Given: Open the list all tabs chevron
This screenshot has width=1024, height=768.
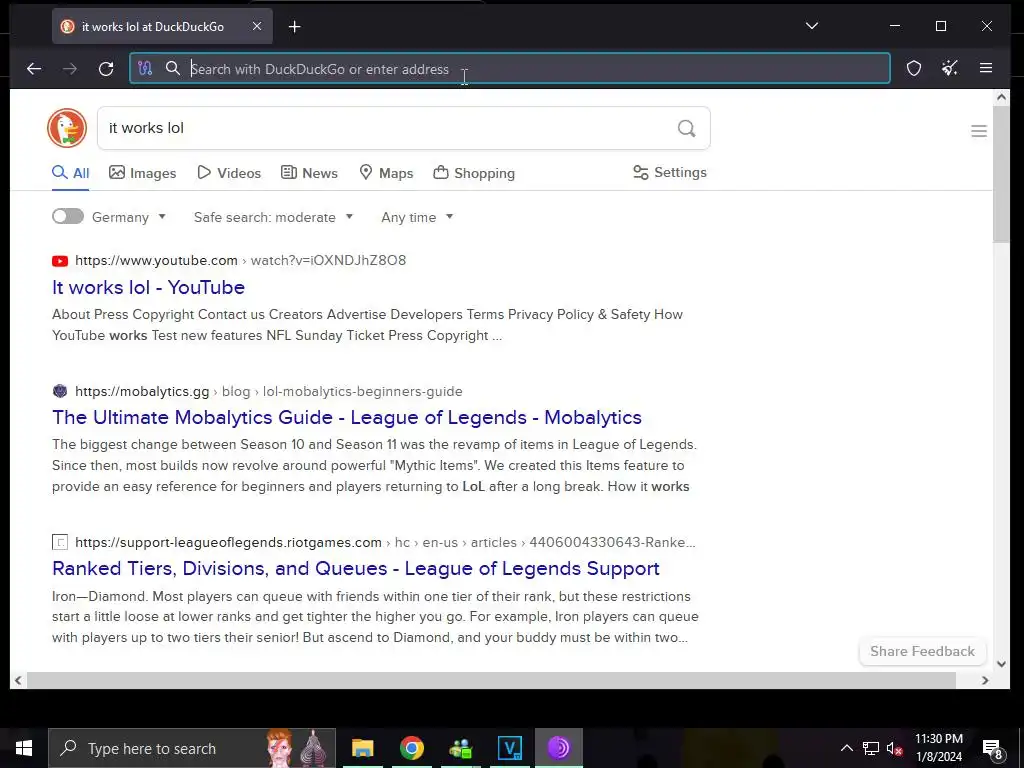Looking at the screenshot, I should click(812, 26).
